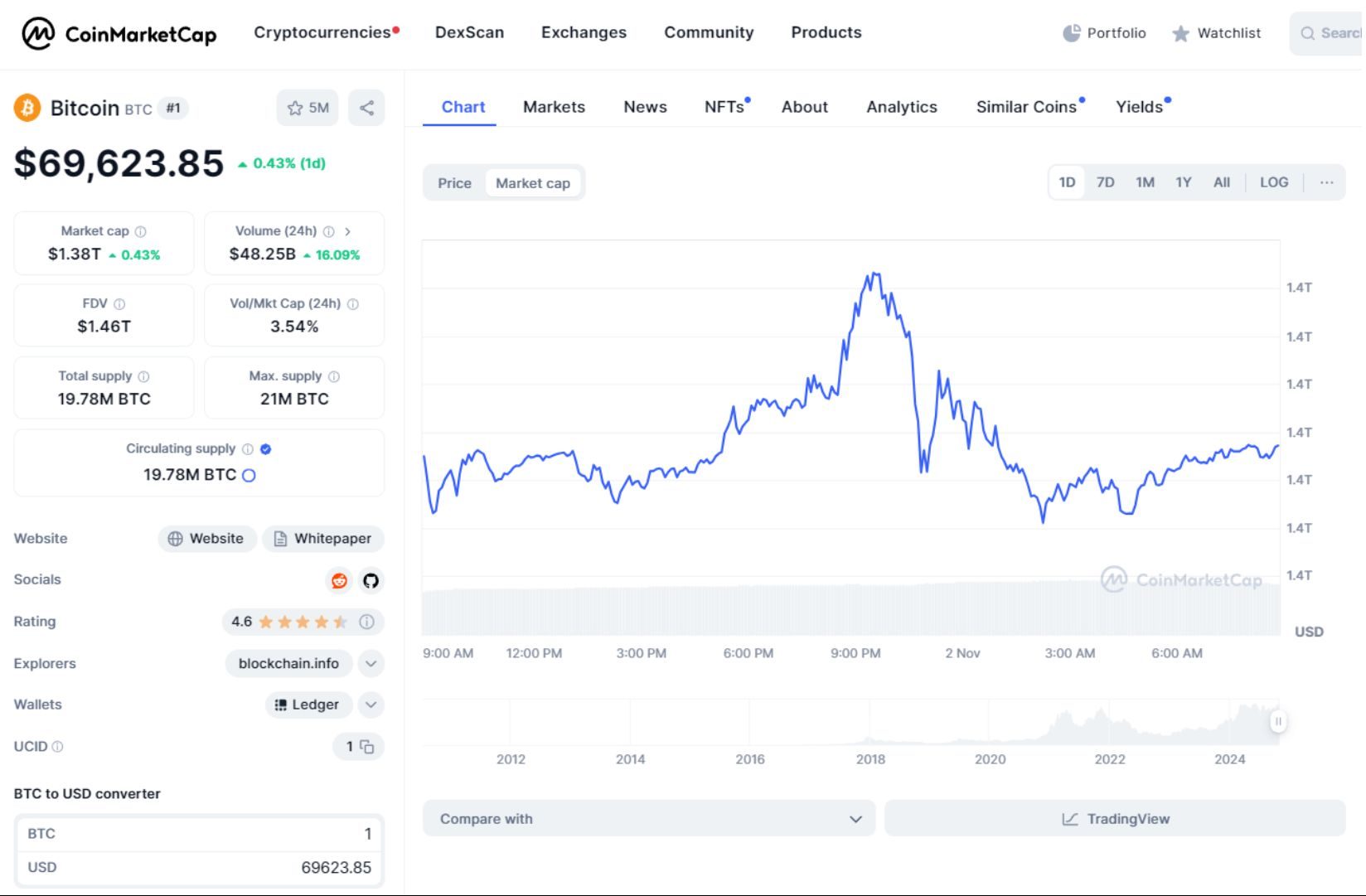Open Bitcoin's Reddit community
The image size is (1366, 896).
338,580
